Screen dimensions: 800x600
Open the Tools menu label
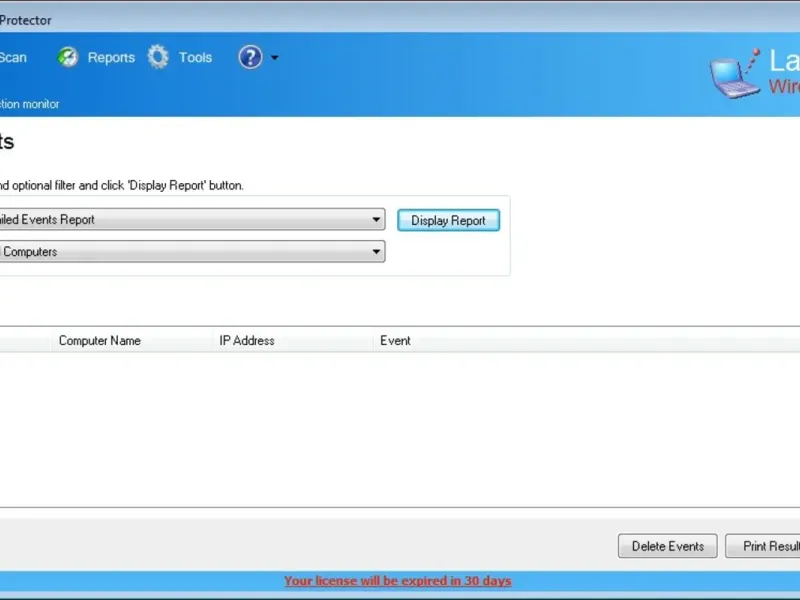(x=195, y=58)
